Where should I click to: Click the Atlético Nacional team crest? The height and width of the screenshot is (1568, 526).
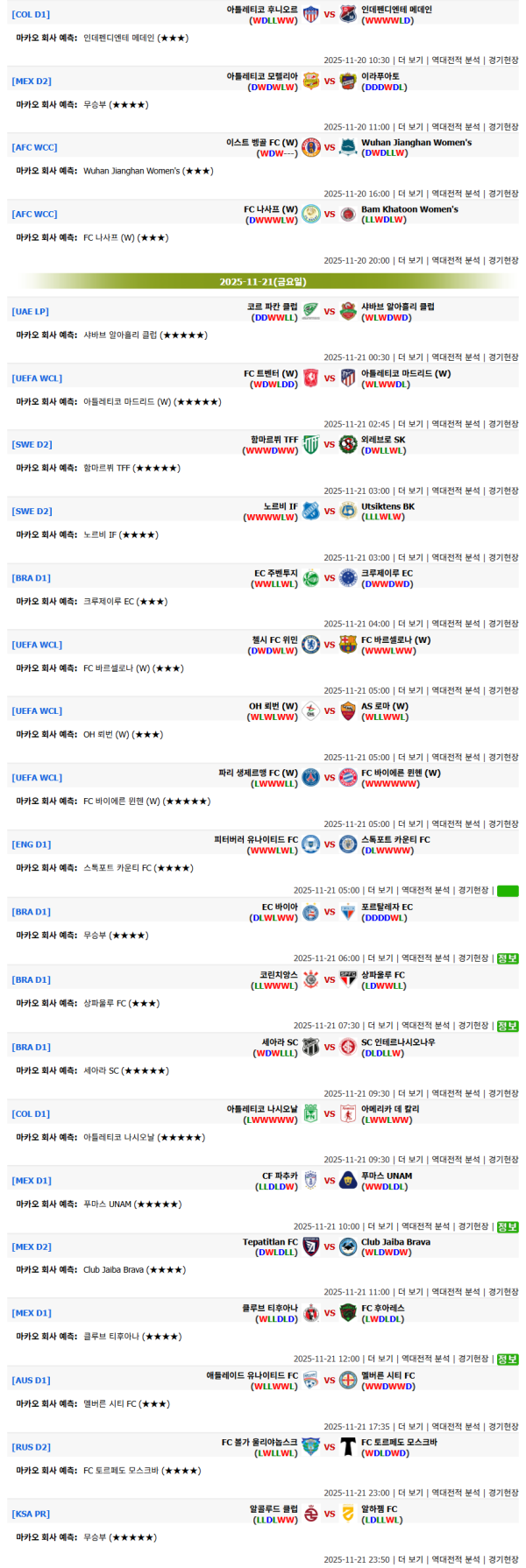point(310,1114)
